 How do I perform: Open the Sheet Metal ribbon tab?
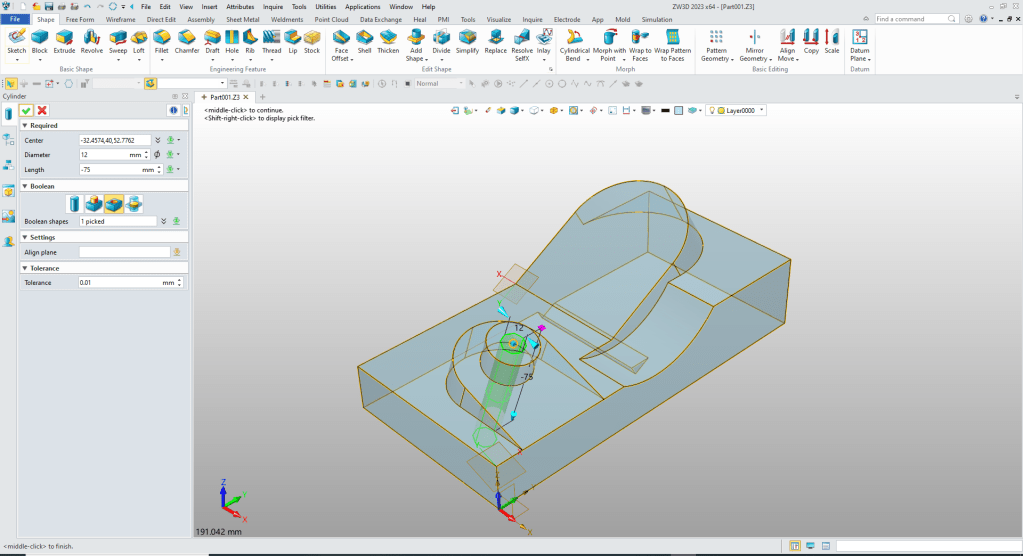tap(242, 19)
